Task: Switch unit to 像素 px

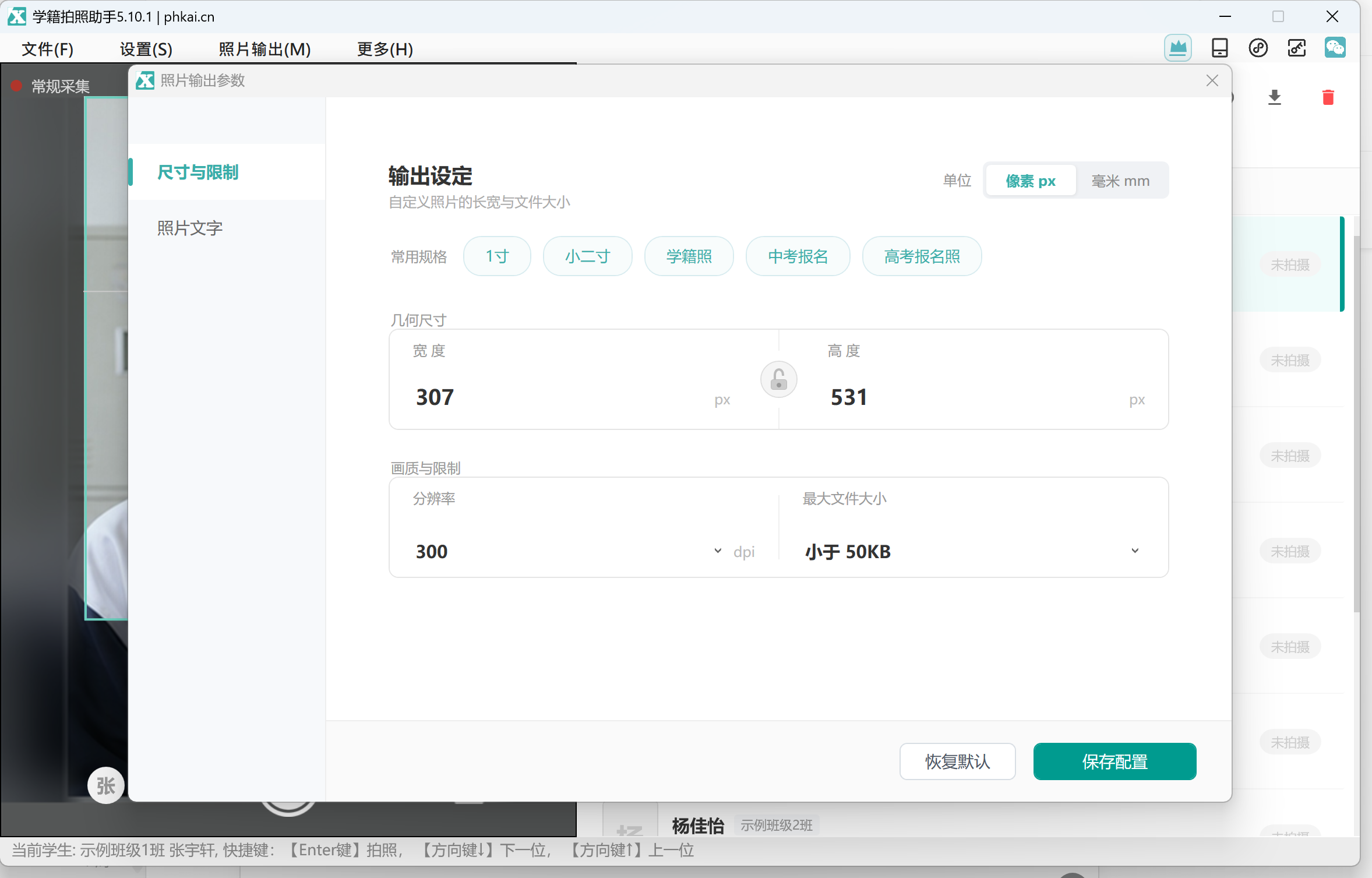Action: [1031, 181]
